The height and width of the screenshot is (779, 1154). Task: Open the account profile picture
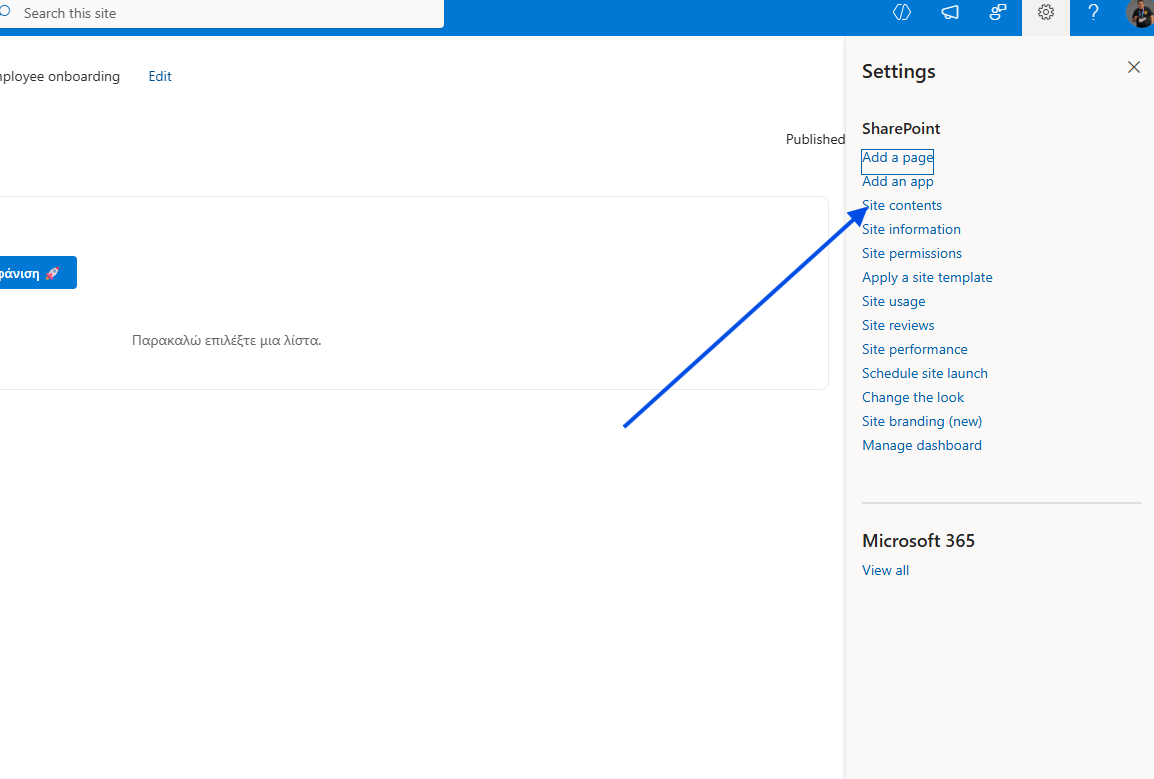[x=1141, y=13]
